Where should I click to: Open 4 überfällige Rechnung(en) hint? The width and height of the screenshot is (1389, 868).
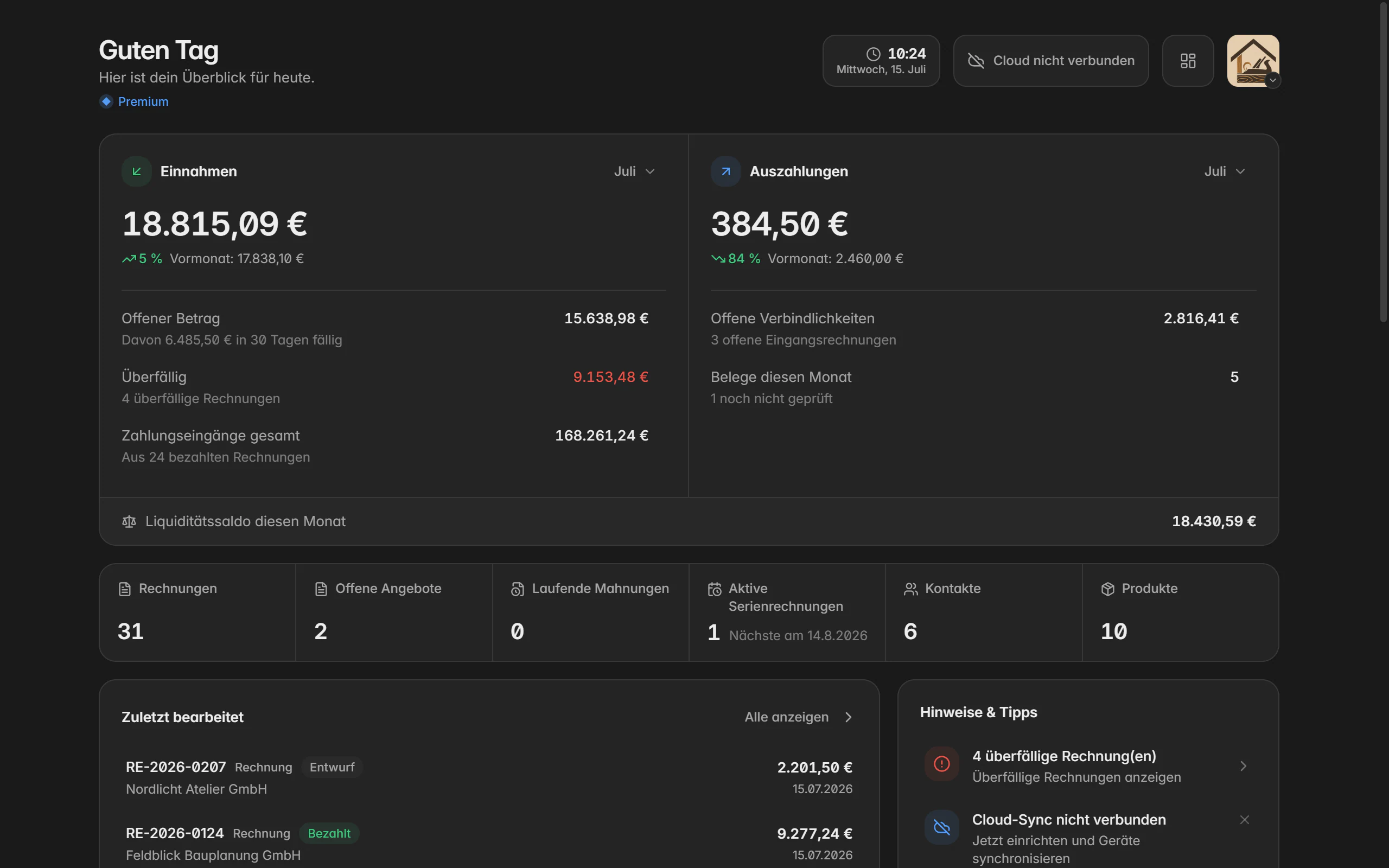[1088, 767]
